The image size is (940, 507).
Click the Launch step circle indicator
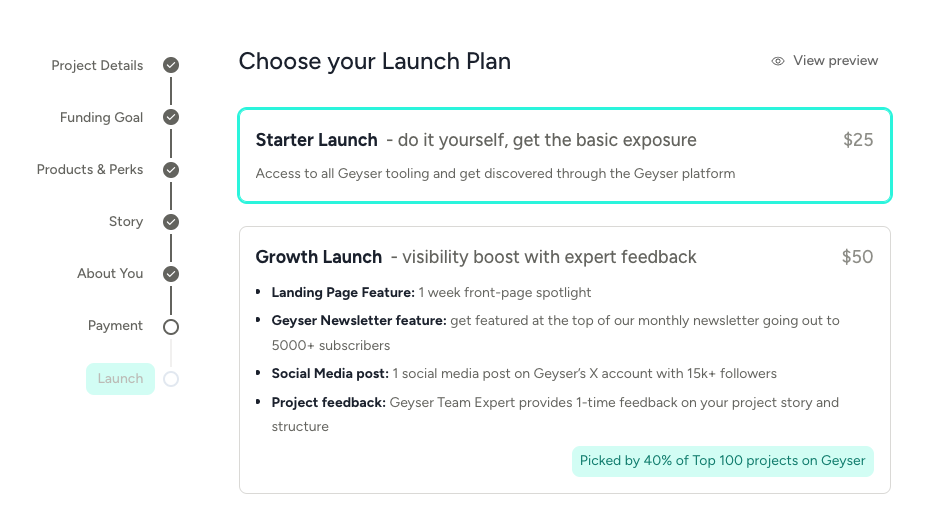[171, 379]
